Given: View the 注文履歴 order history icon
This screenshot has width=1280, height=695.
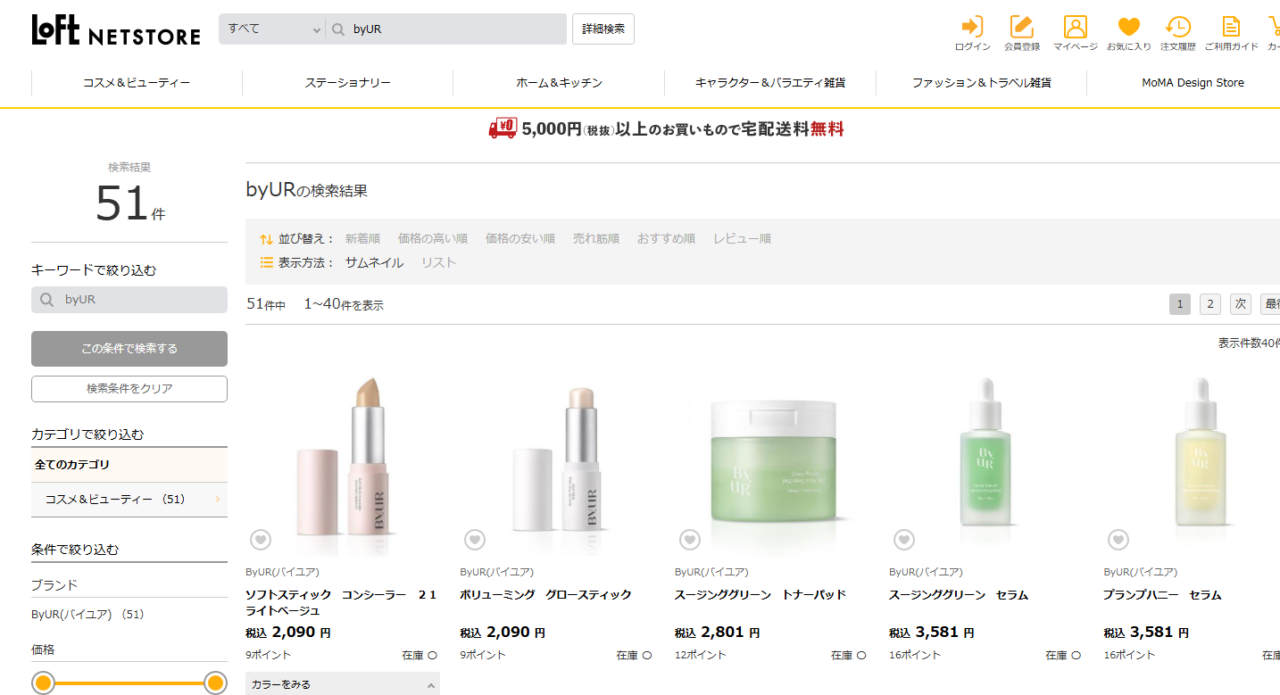Looking at the screenshot, I should click(1178, 33).
